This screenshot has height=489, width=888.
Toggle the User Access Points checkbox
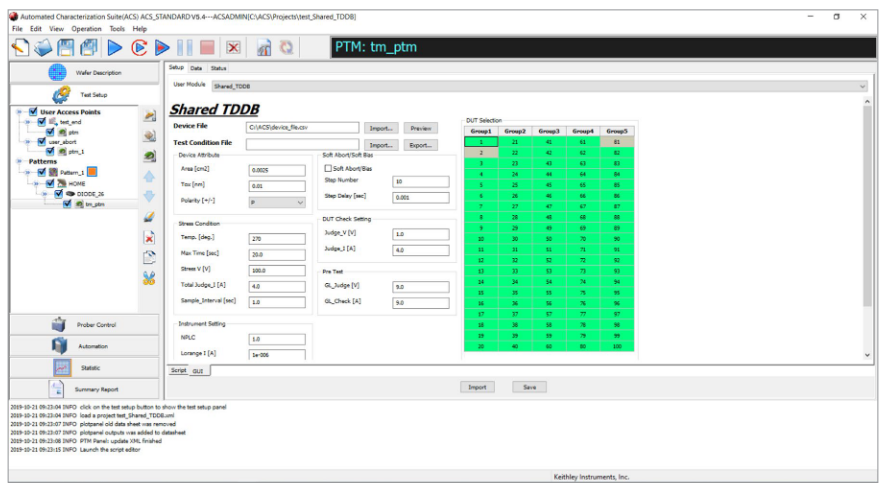pyautogui.click(x=33, y=112)
